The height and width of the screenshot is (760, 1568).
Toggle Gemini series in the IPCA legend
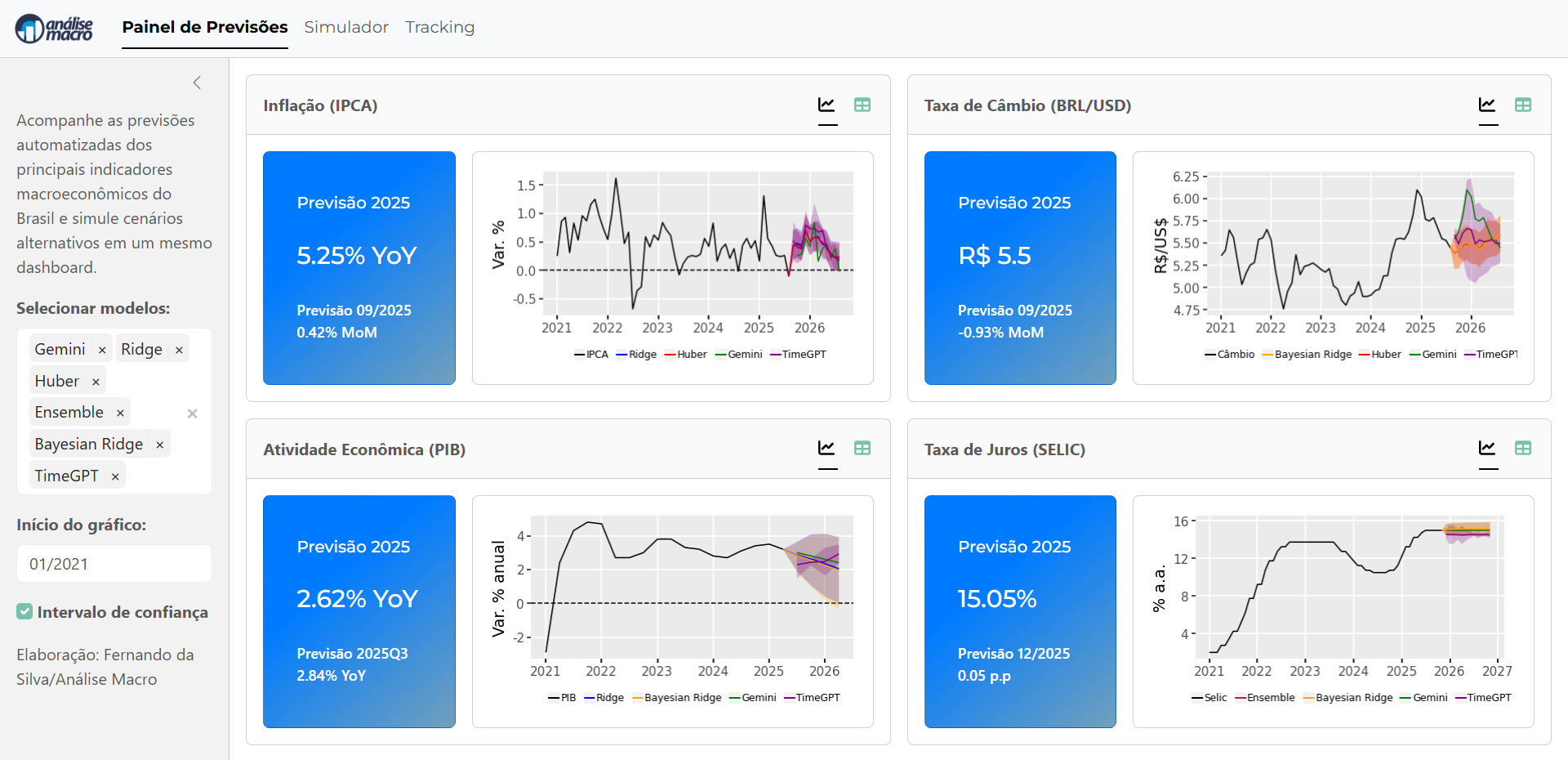click(x=738, y=355)
